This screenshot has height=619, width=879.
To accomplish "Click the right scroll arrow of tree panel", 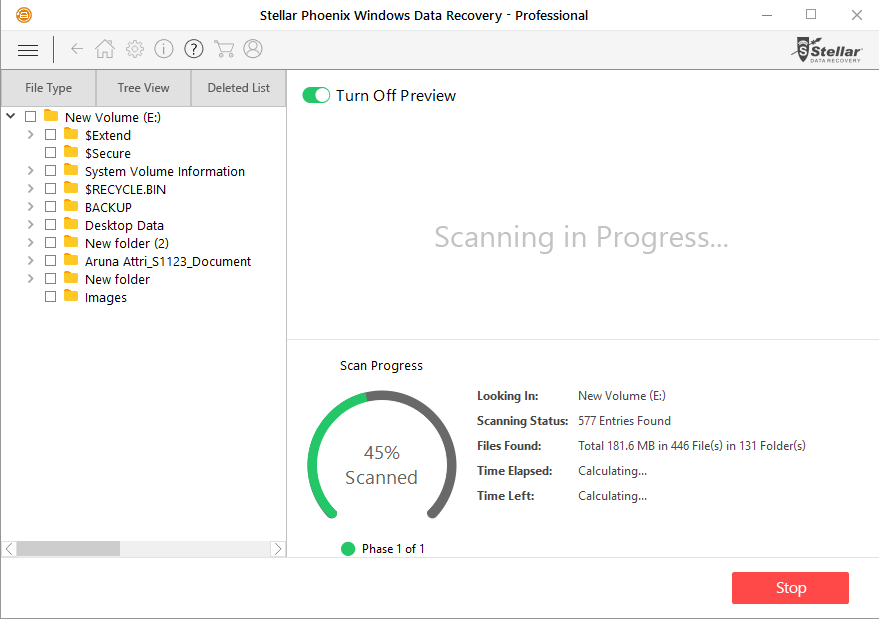I will pyautogui.click(x=277, y=548).
